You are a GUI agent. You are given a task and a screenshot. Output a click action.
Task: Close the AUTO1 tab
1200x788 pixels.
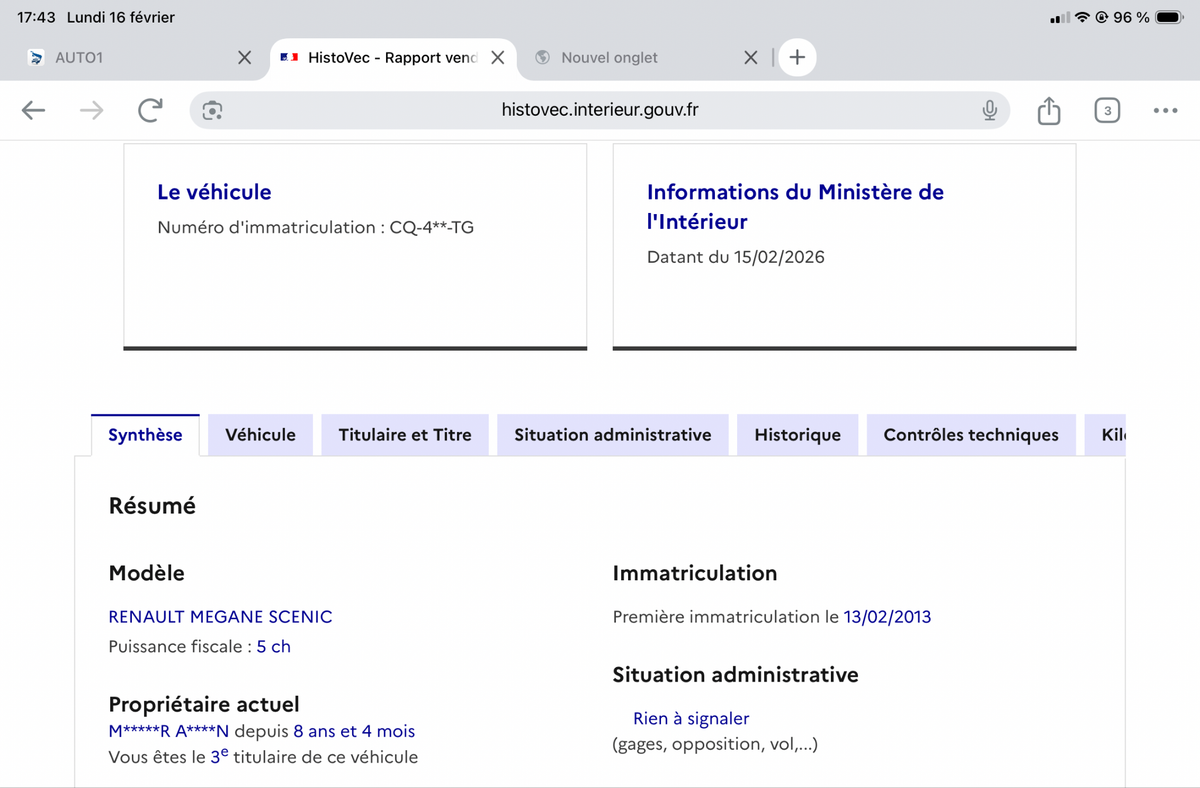244,58
